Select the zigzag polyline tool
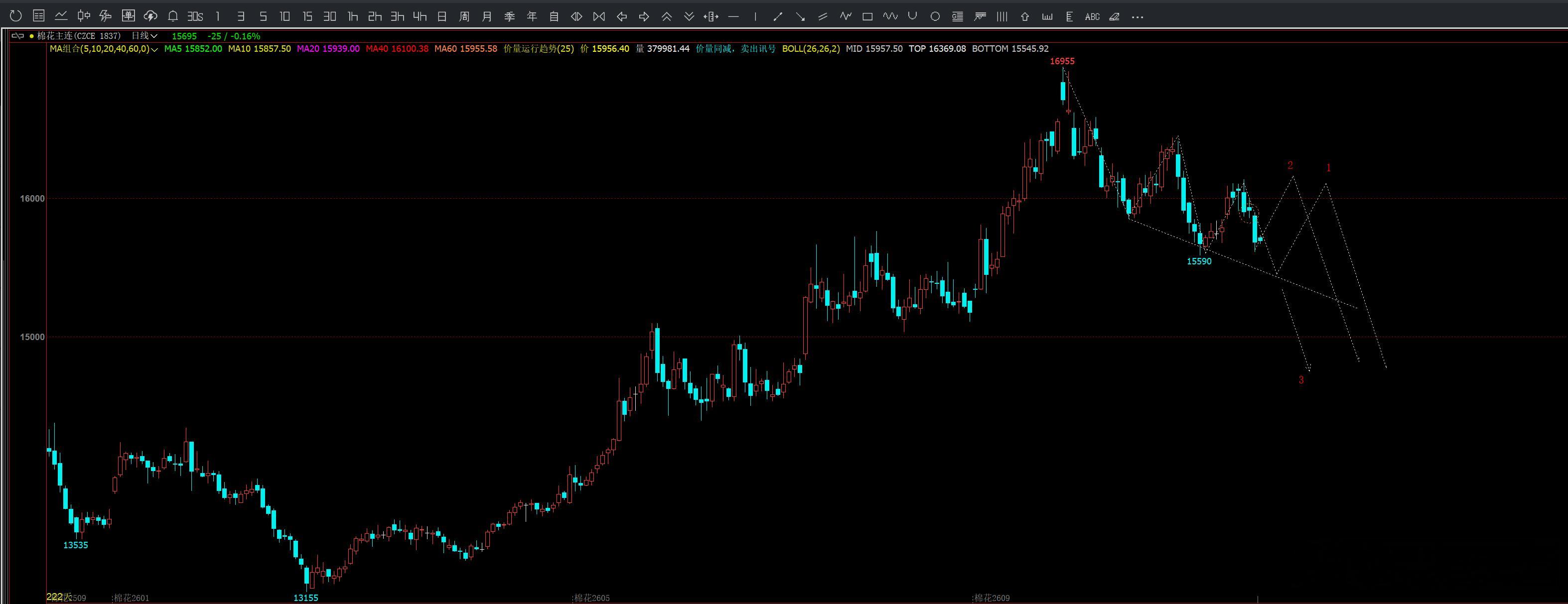This screenshot has width=1568, height=604. [x=846, y=17]
